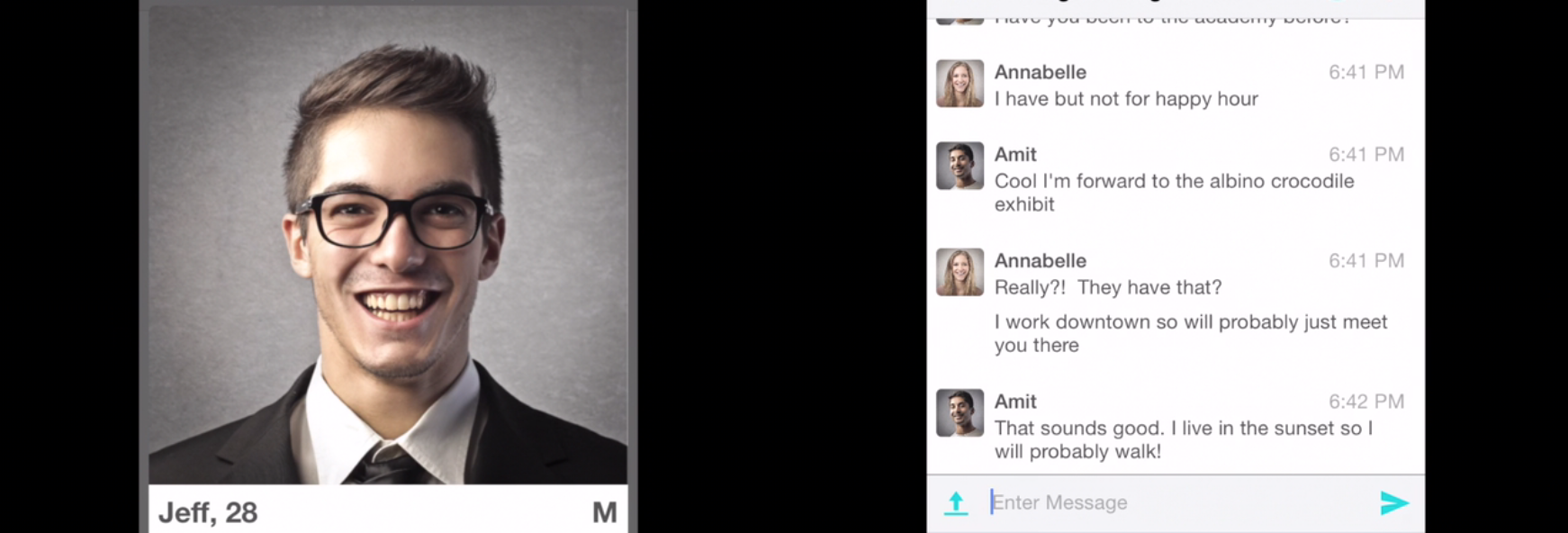The width and height of the screenshot is (1568, 533).
Task: Tap the "M" label on Jeff's card
Action: (605, 512)
